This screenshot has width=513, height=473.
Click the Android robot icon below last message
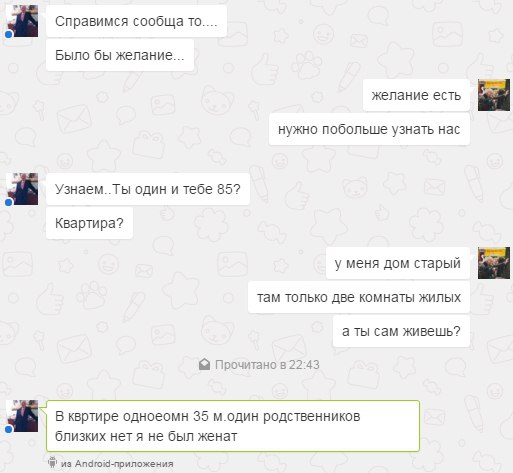pos(52,462)
